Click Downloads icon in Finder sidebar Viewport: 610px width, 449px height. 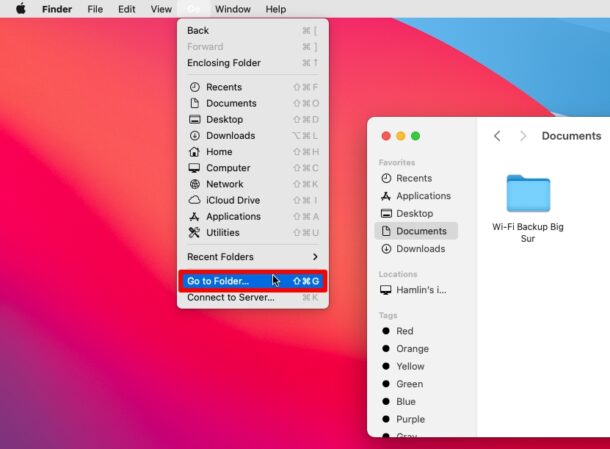coord(386,249)
